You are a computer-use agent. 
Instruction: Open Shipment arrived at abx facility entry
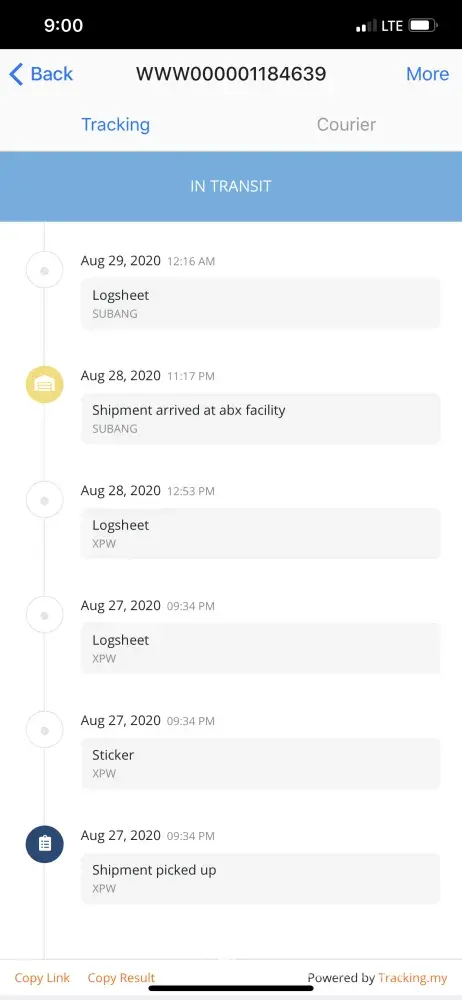click(x=260, y=418)
